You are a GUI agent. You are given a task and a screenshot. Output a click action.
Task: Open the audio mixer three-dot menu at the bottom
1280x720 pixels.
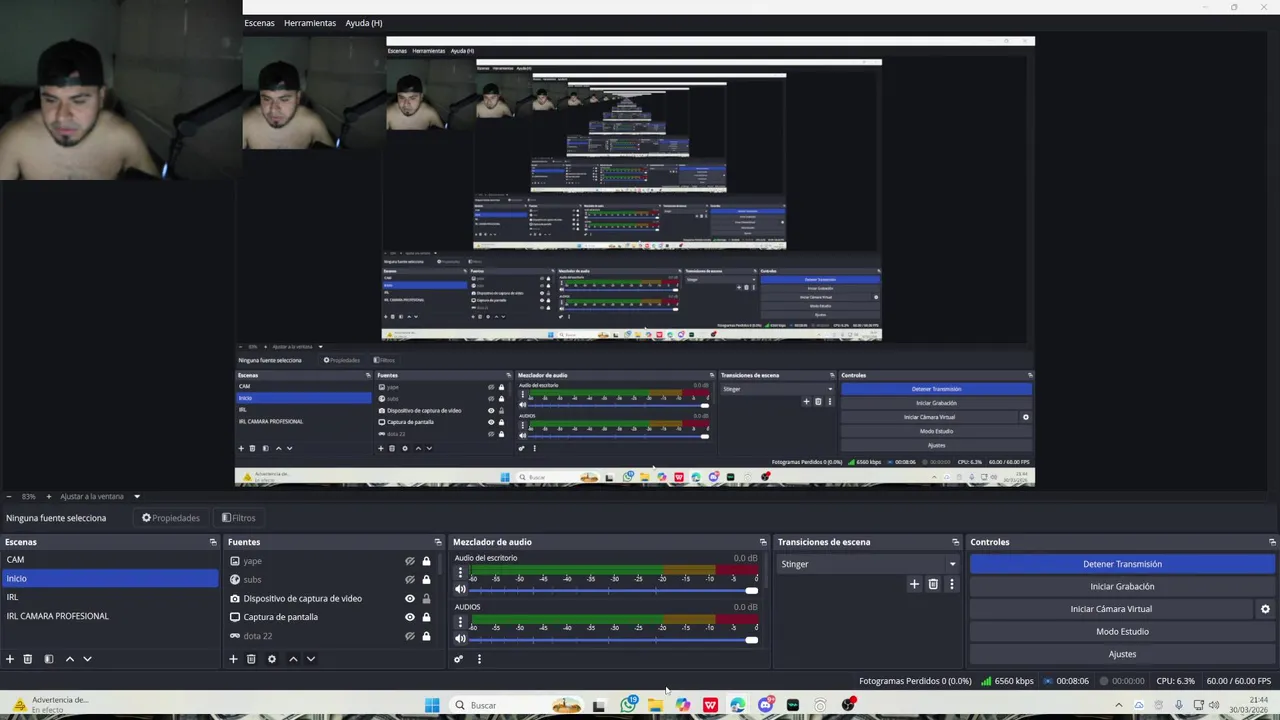coord(479,659)
